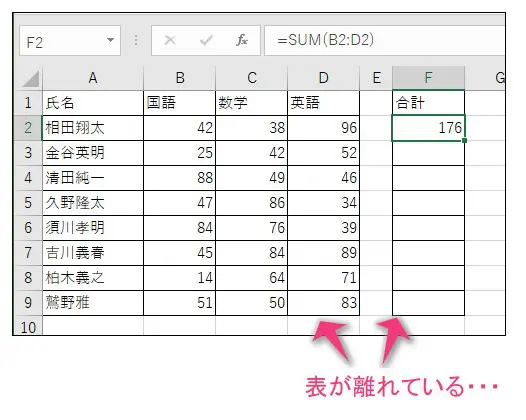Image resolution: width=526 pixels, height=420 pixels.
Task: Click the Cancel X icon in formula bar
Action: pos(170,40)
